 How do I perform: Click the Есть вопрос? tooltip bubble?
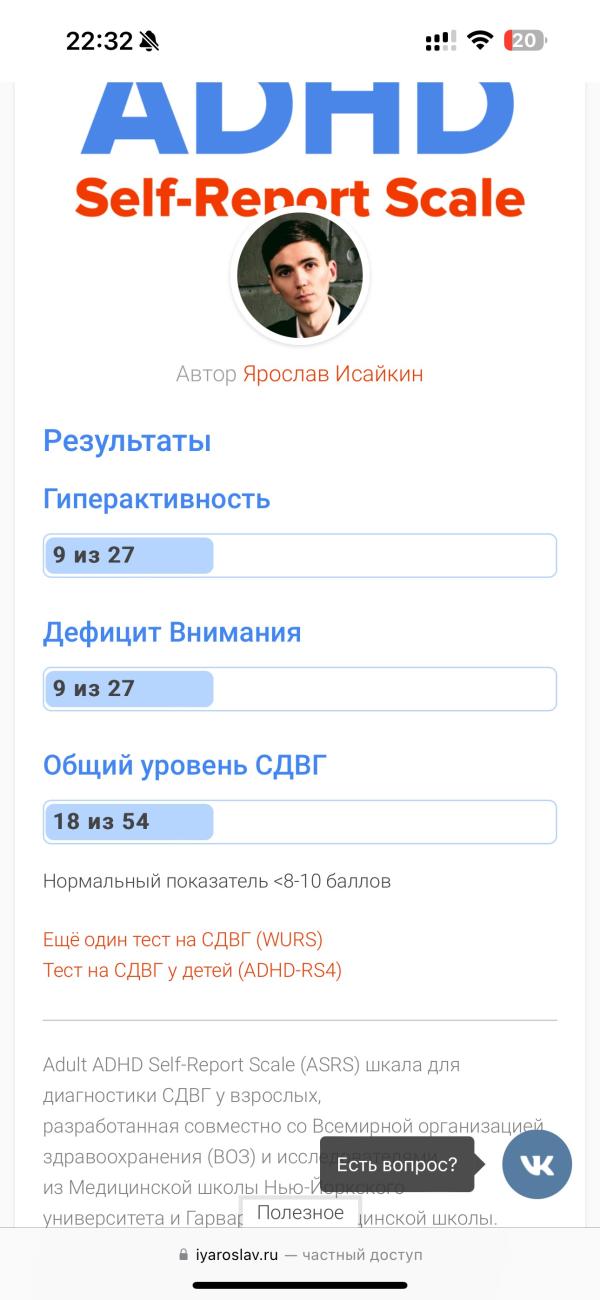397,1164
